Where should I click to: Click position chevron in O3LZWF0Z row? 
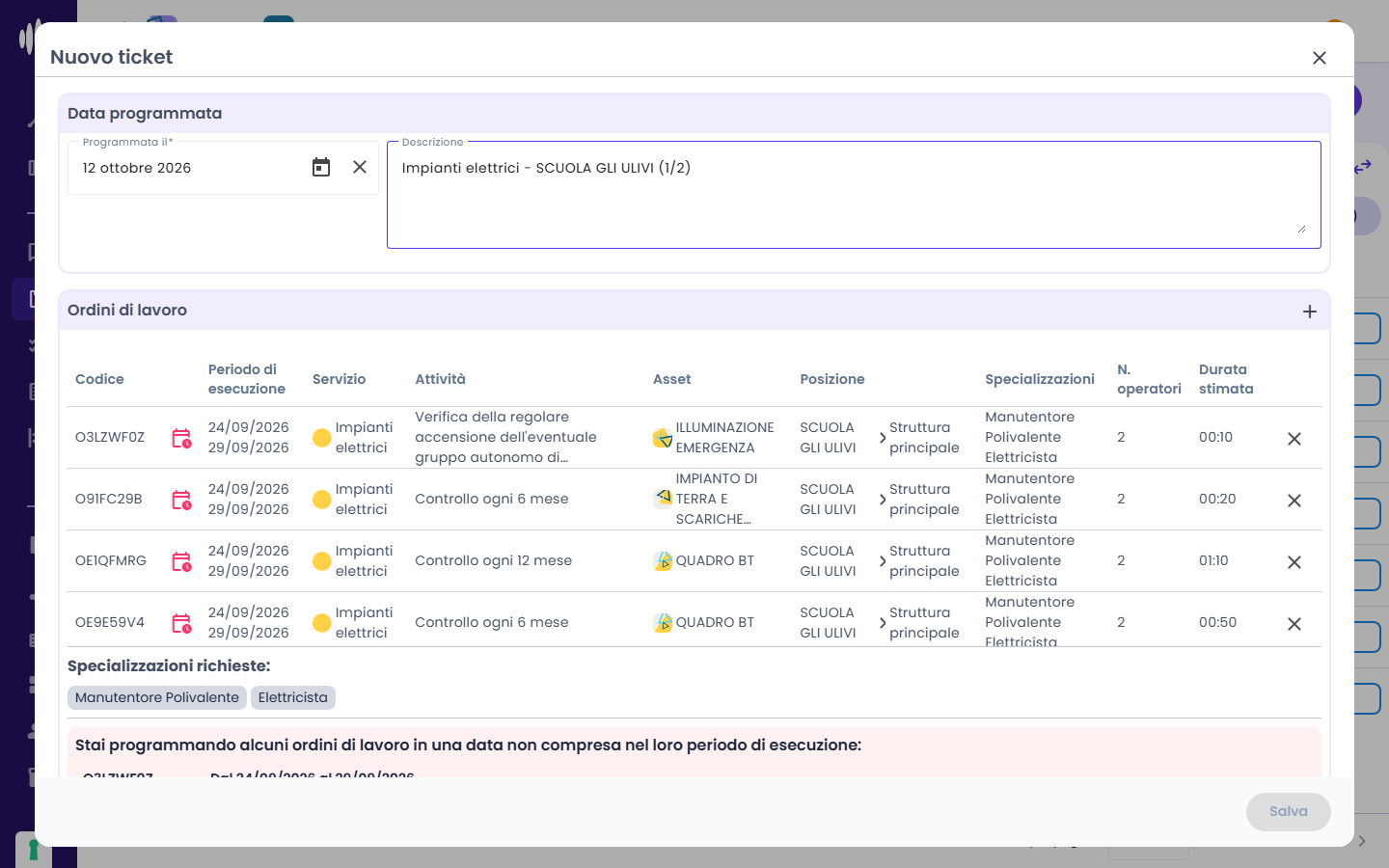coord(883,438)
